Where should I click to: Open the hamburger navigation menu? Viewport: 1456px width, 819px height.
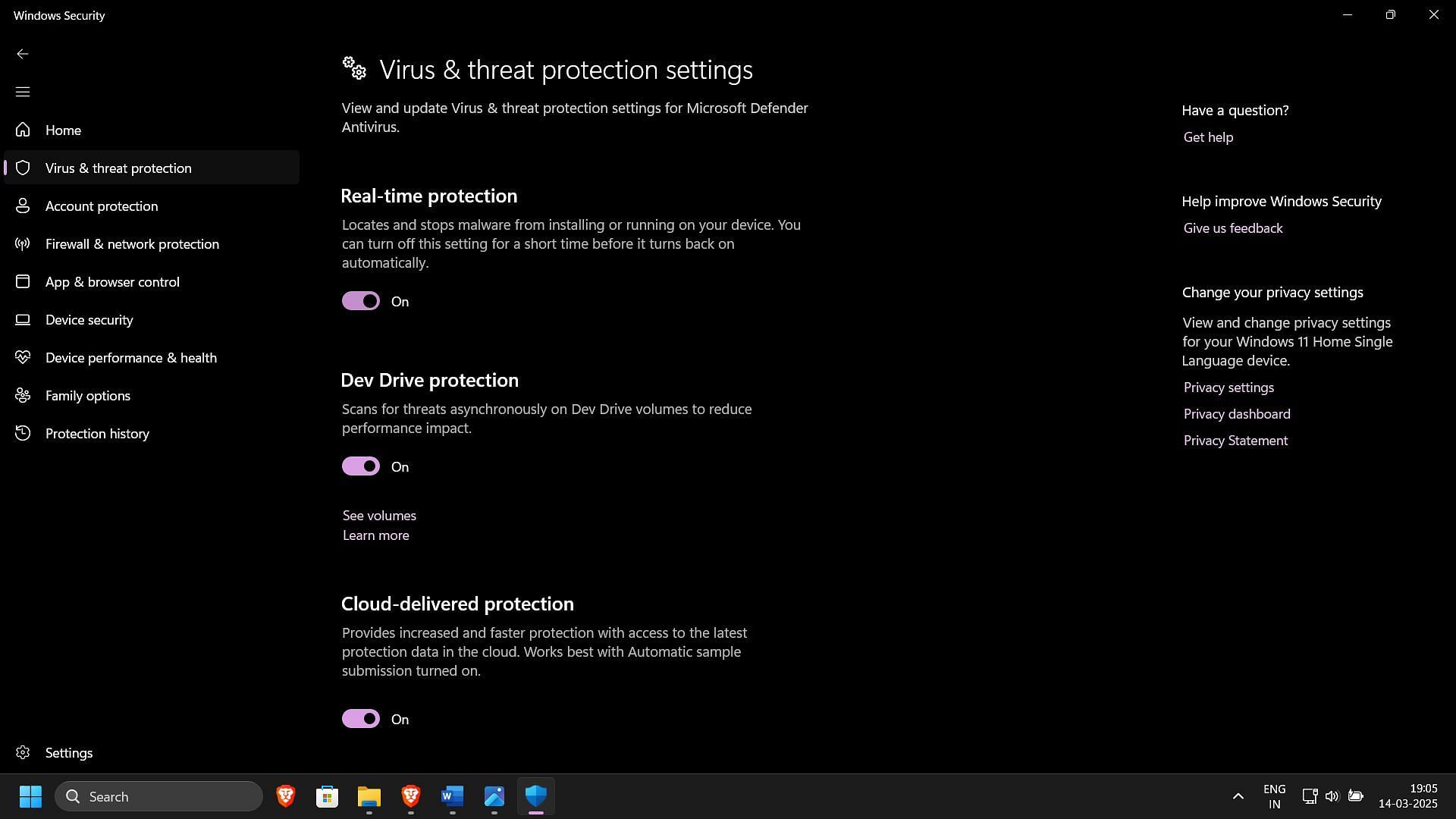23,92
